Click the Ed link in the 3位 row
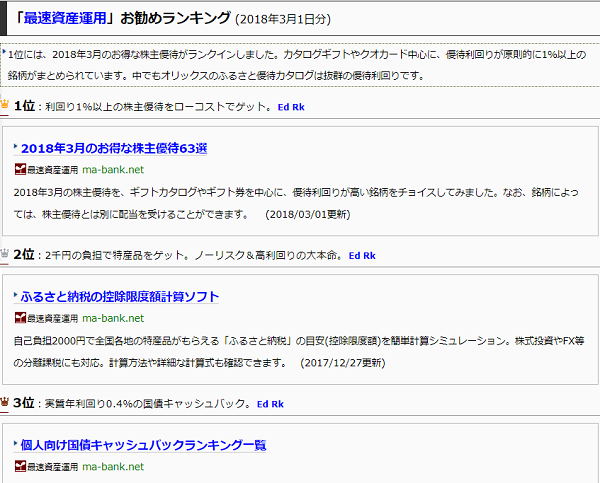This screenshot has height=483, width=600. tap(262, 404)
